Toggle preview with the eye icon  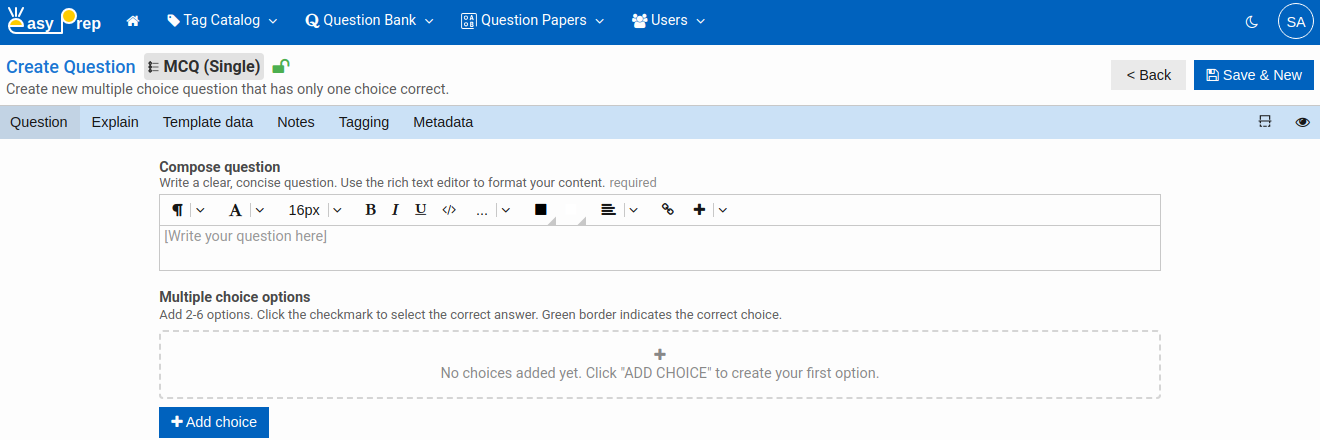[x=1302, y=122]
